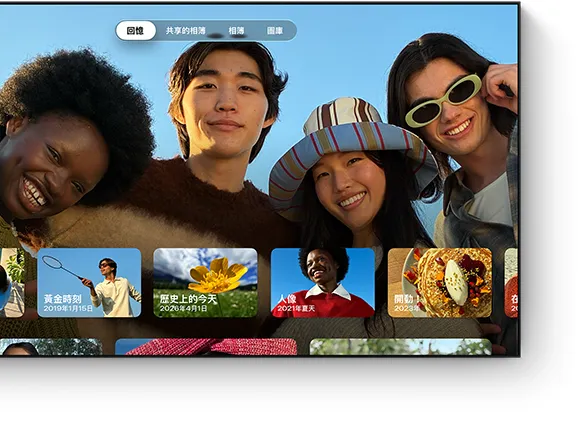The image size is (581, 434).
Task: Switch to the 共享的相簿 tab
Action: (x=185, y=31)
